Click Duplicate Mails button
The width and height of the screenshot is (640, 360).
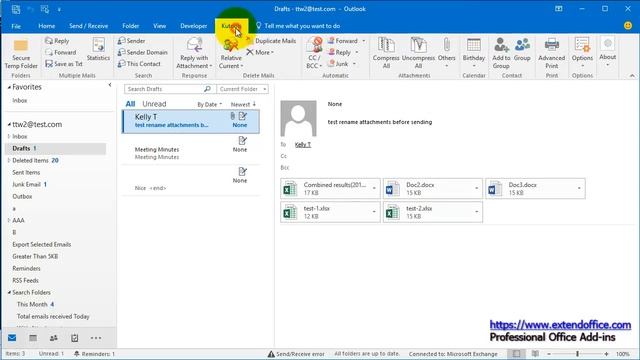[x=271, y=41]
